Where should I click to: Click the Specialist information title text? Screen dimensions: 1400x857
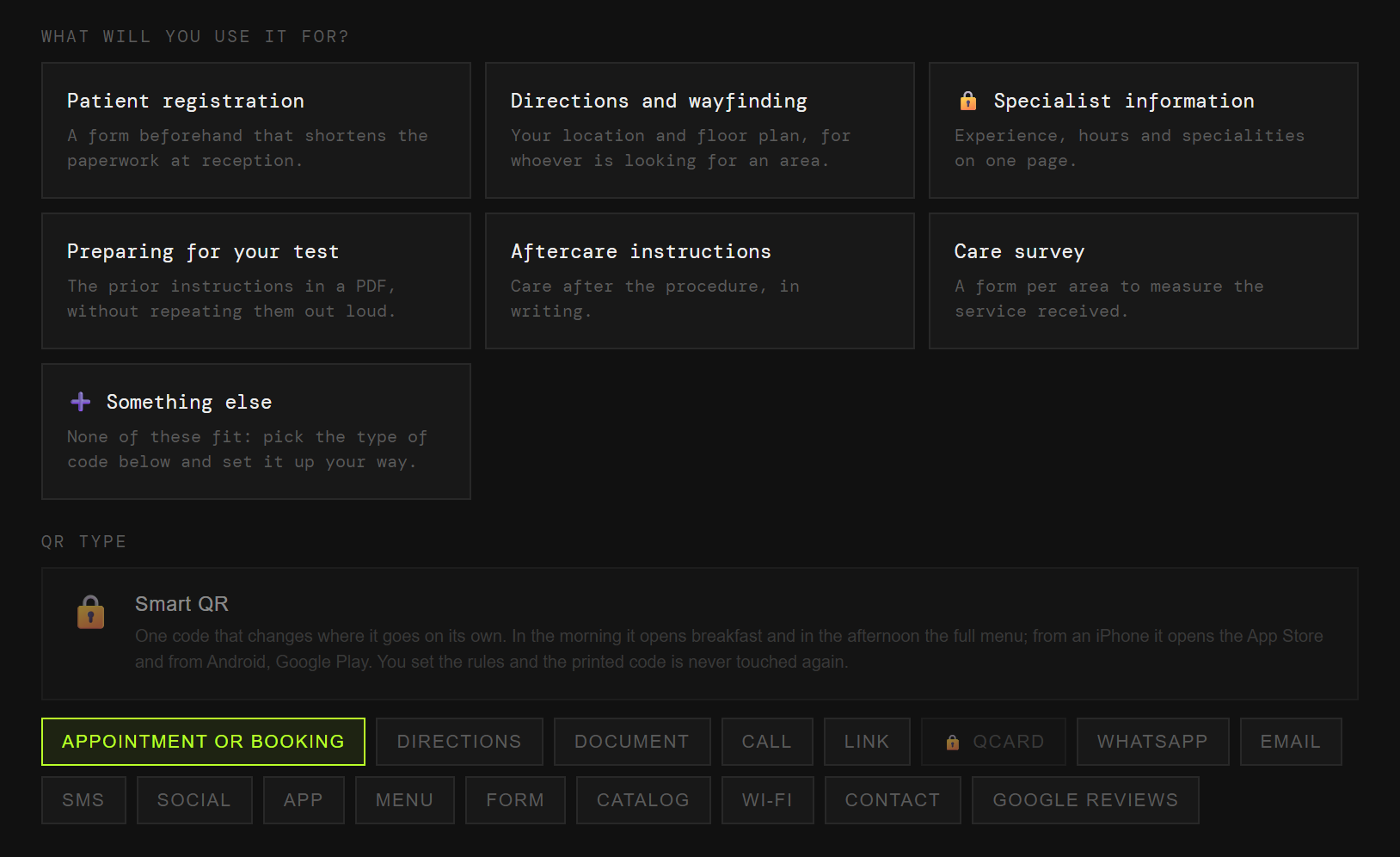[x=1124, y=101]
